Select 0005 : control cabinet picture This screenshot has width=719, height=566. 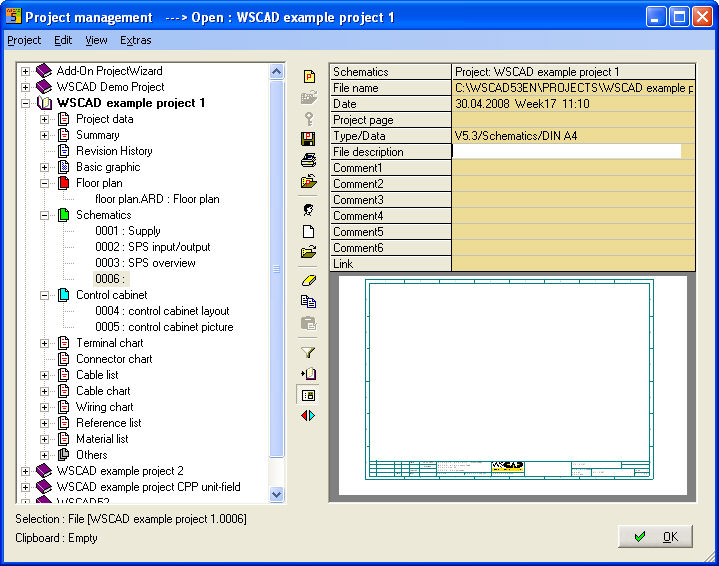(164, 327)
